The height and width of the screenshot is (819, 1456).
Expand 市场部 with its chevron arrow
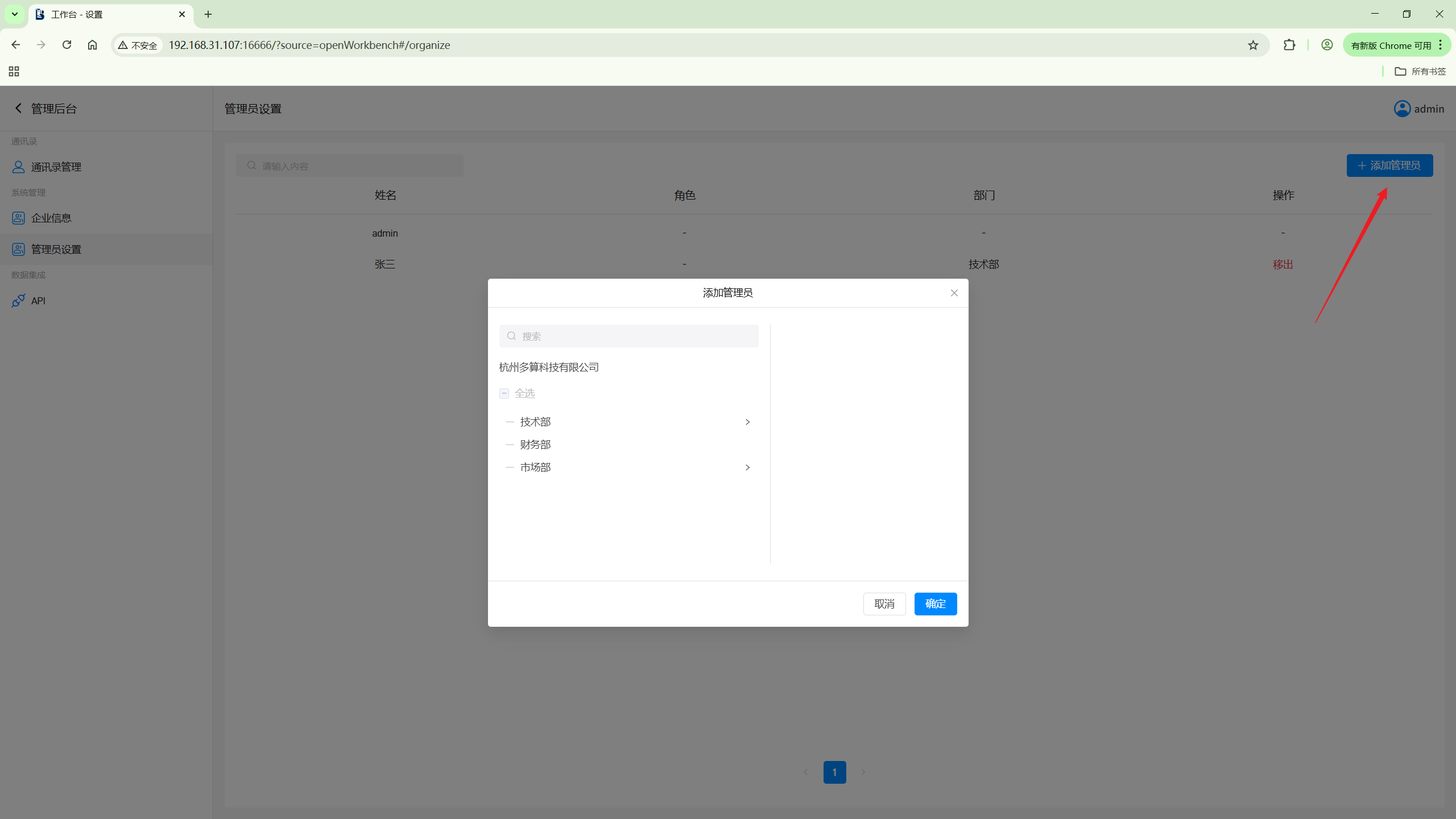[x=747, y=468]
